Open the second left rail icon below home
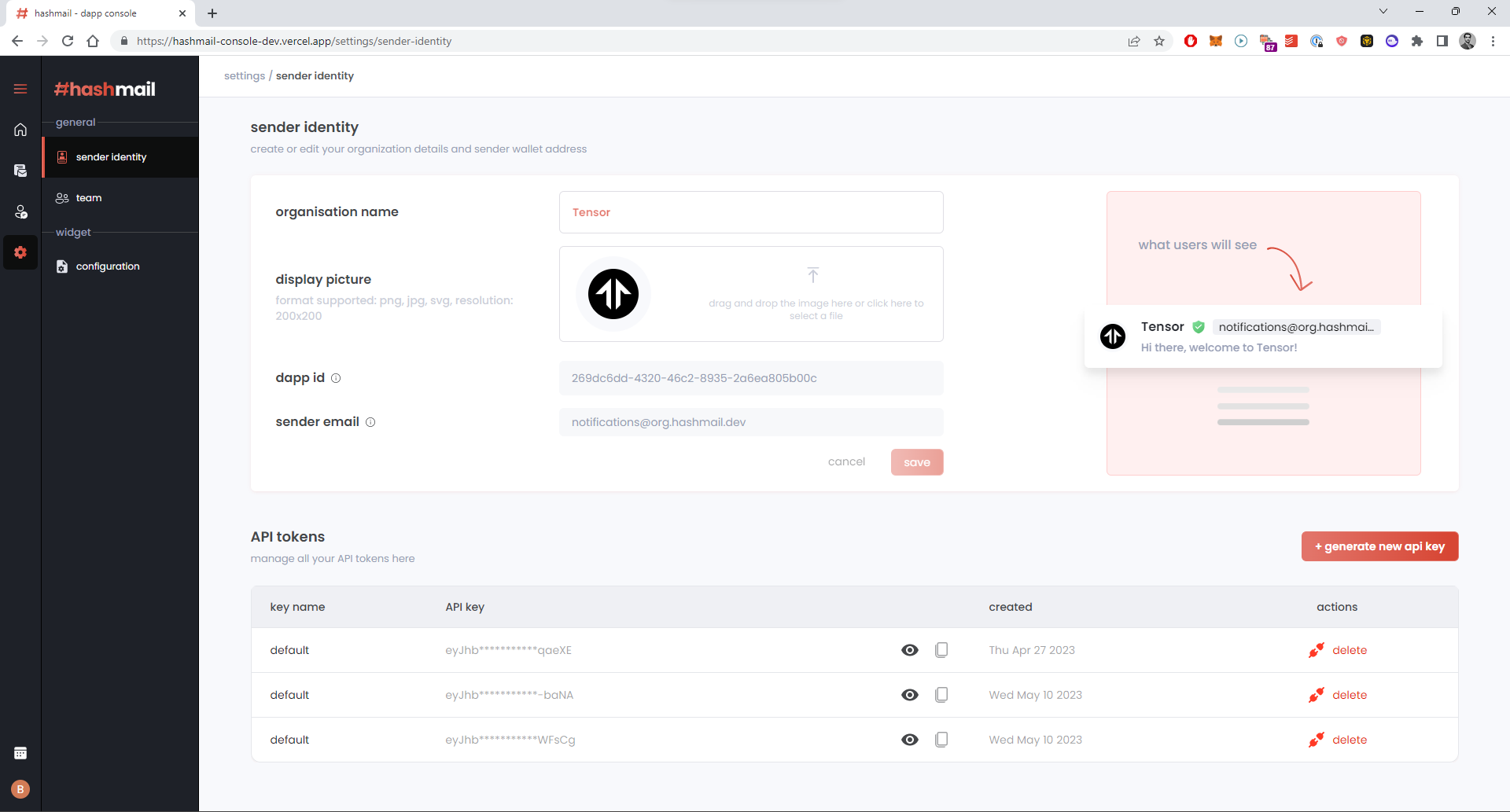Screen dimensions: 1510x812 coord(20,171)
